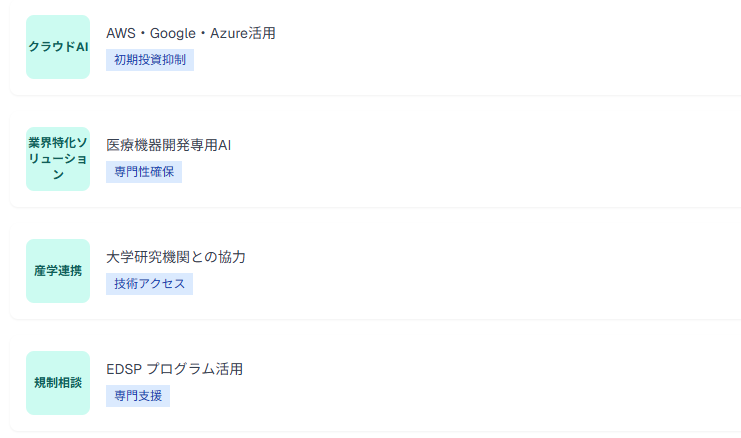Click the 専門性確保 tag label
Screen dimensions: 741x438
coord(144,172)
